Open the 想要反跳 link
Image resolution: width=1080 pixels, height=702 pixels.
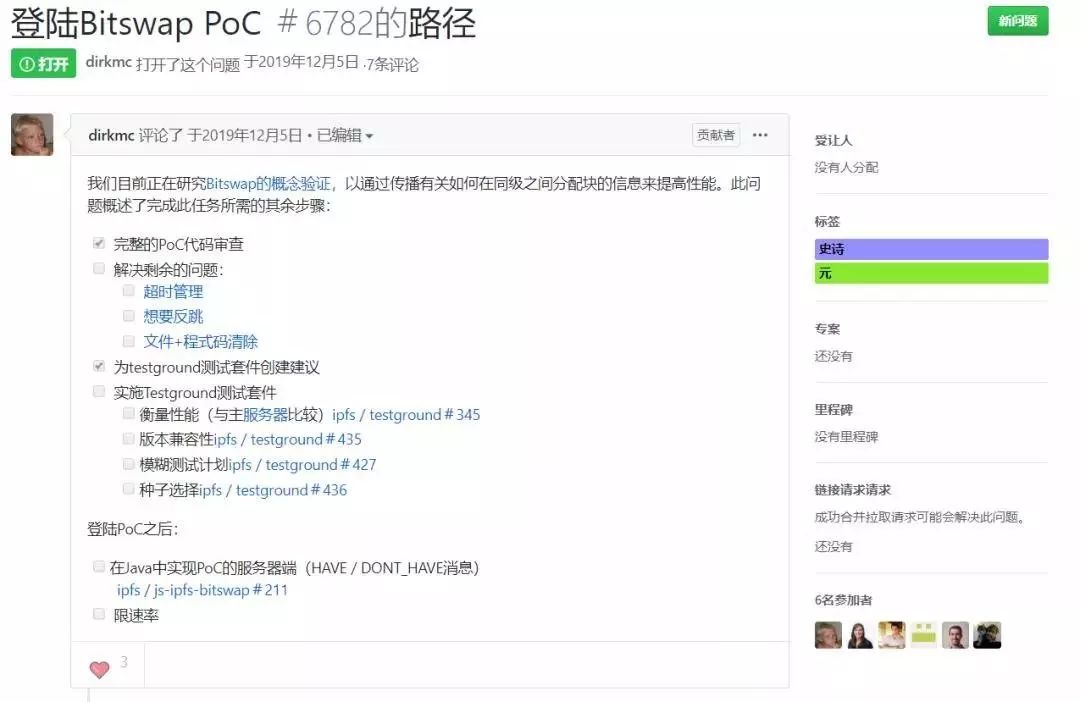tap(173, 316)
